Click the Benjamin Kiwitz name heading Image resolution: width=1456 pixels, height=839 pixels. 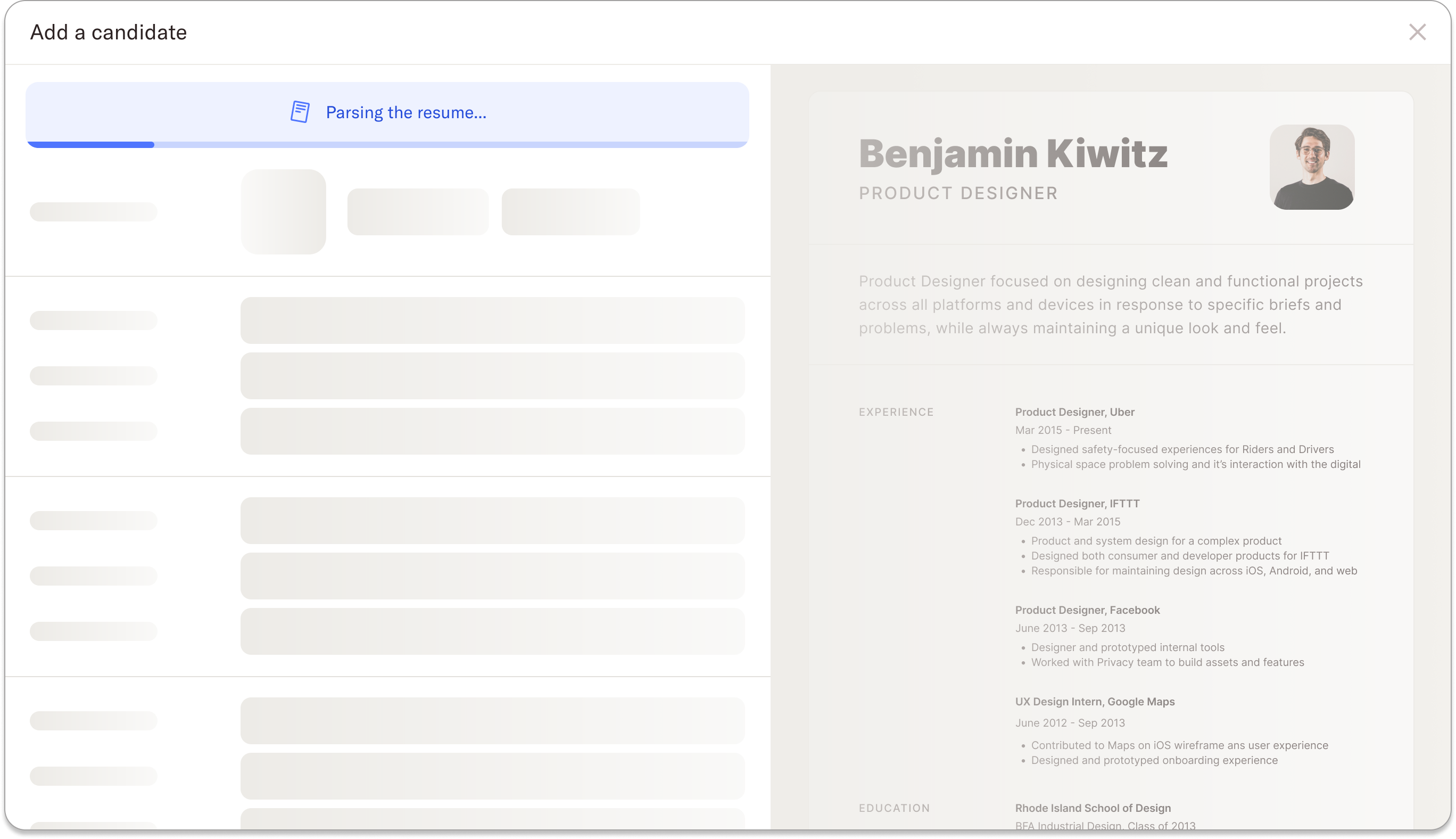point(1013,154)
